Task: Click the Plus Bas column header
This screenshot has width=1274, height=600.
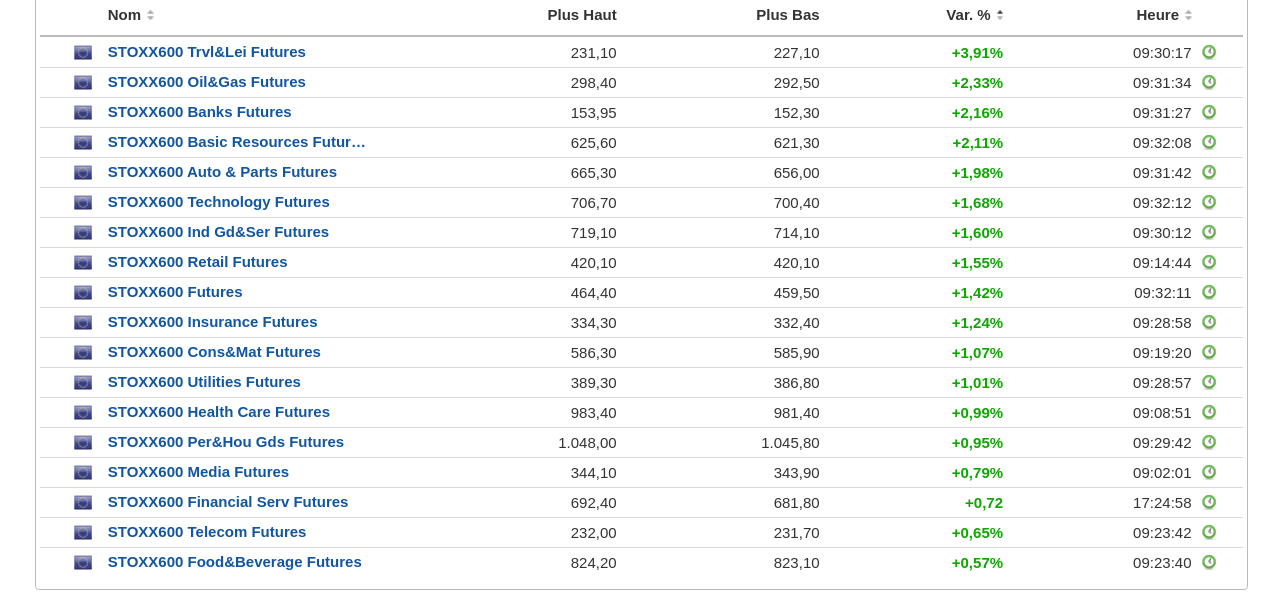Action: (x=788, y=15)
